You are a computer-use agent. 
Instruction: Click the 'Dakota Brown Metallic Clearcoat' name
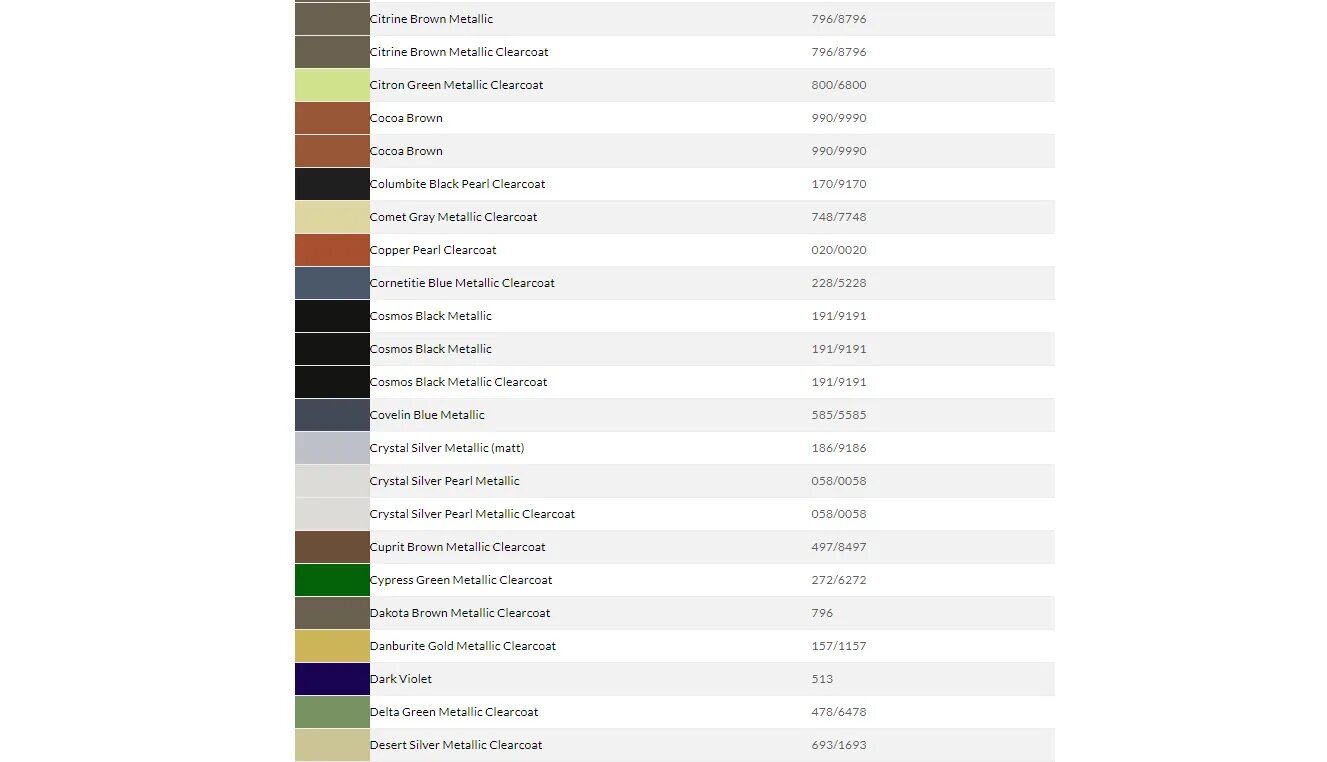[460, 613]
